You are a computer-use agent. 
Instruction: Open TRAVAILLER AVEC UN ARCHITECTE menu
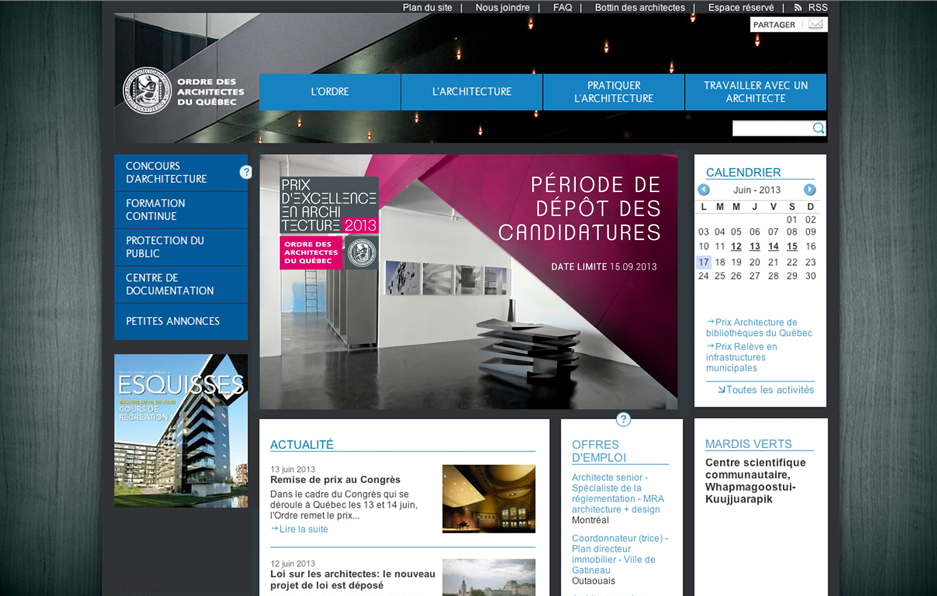click(x=756, y=91)
